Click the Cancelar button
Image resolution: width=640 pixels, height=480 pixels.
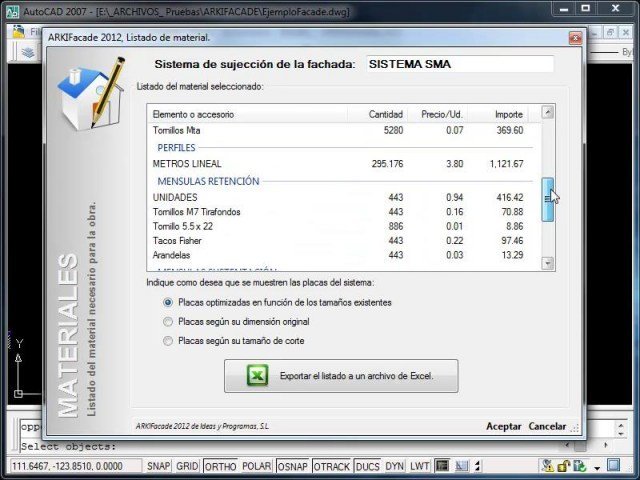point(547,426)
